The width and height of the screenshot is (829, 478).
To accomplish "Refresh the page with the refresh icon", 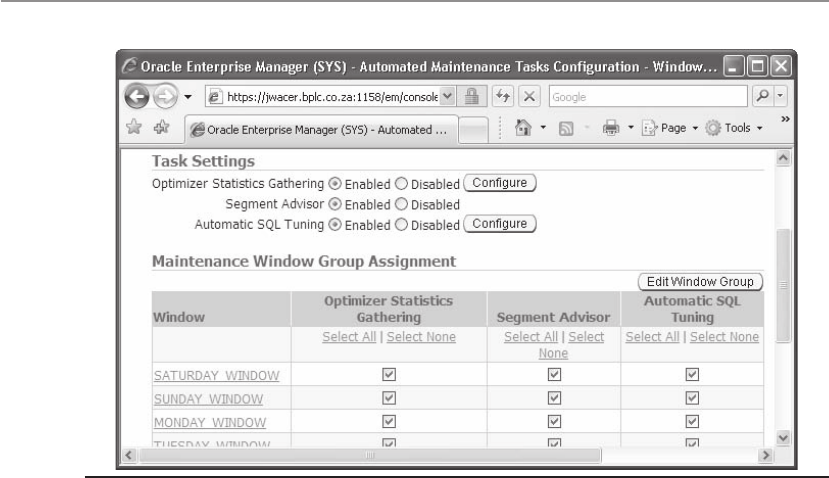I will [503, 96].
